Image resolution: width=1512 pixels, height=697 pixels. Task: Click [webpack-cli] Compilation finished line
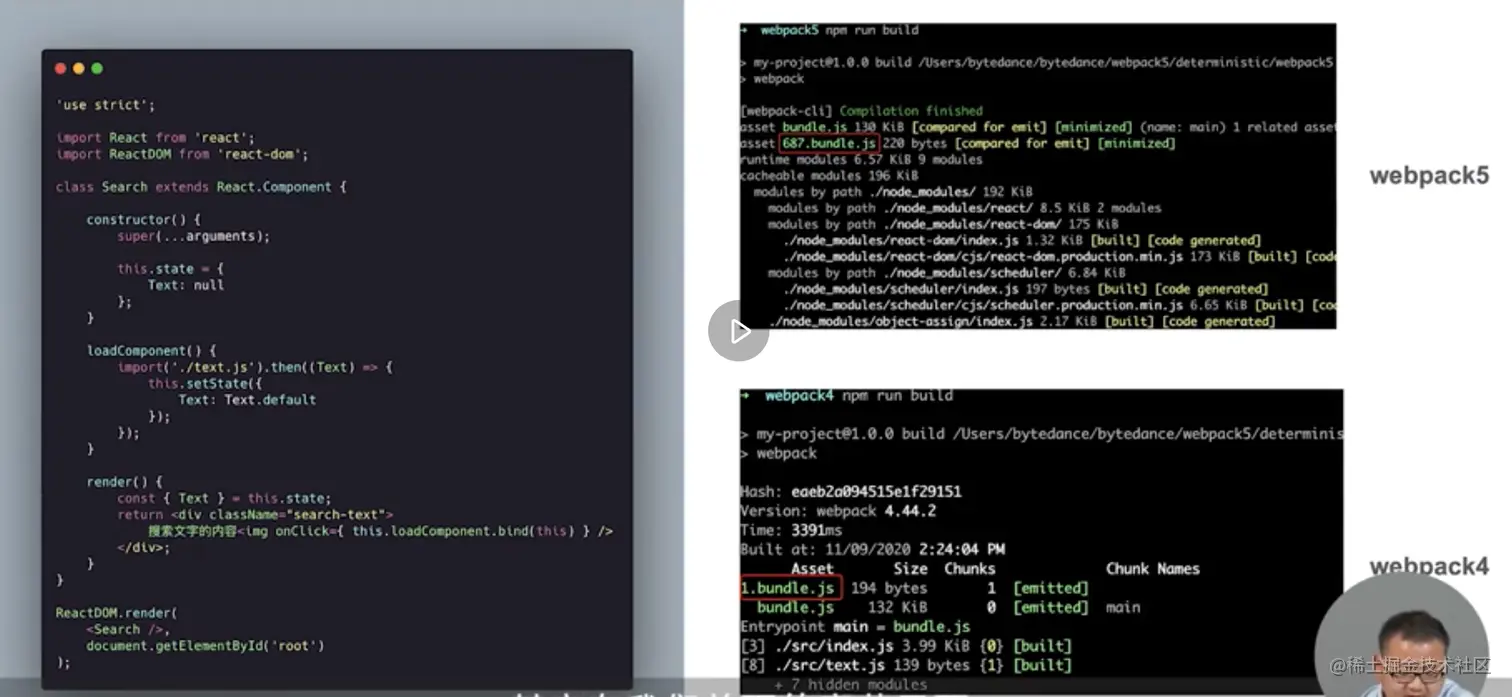click(x=862, y=111)
